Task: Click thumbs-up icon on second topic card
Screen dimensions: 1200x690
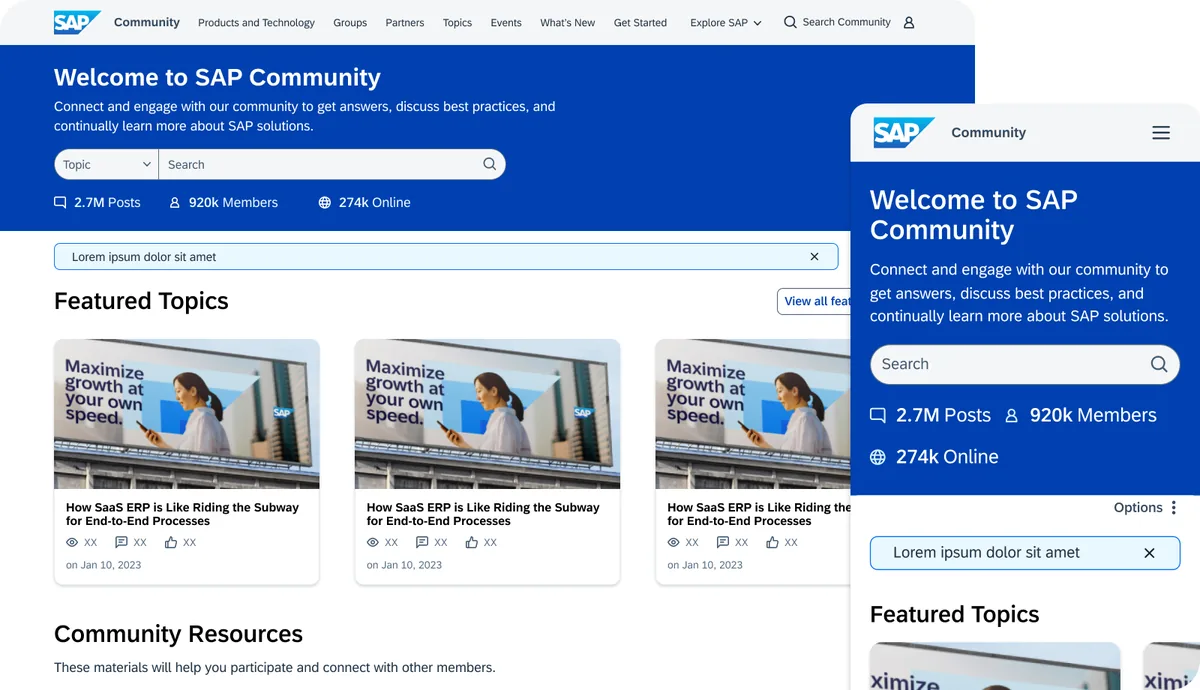Action: point(472,542)
